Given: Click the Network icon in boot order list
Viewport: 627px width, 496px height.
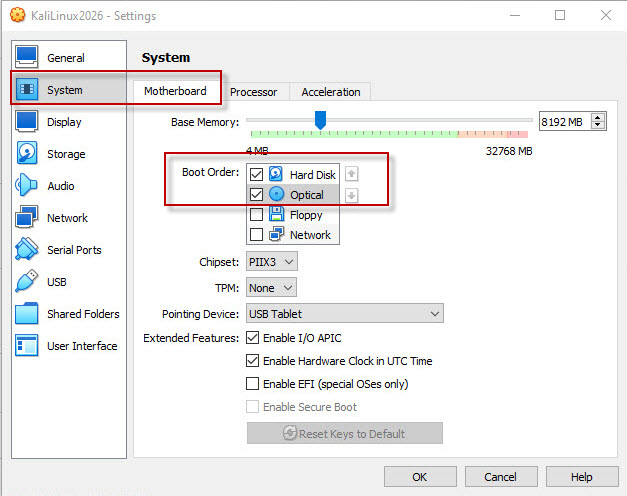Looking at the screenshot, I should (x=276, y=234).
